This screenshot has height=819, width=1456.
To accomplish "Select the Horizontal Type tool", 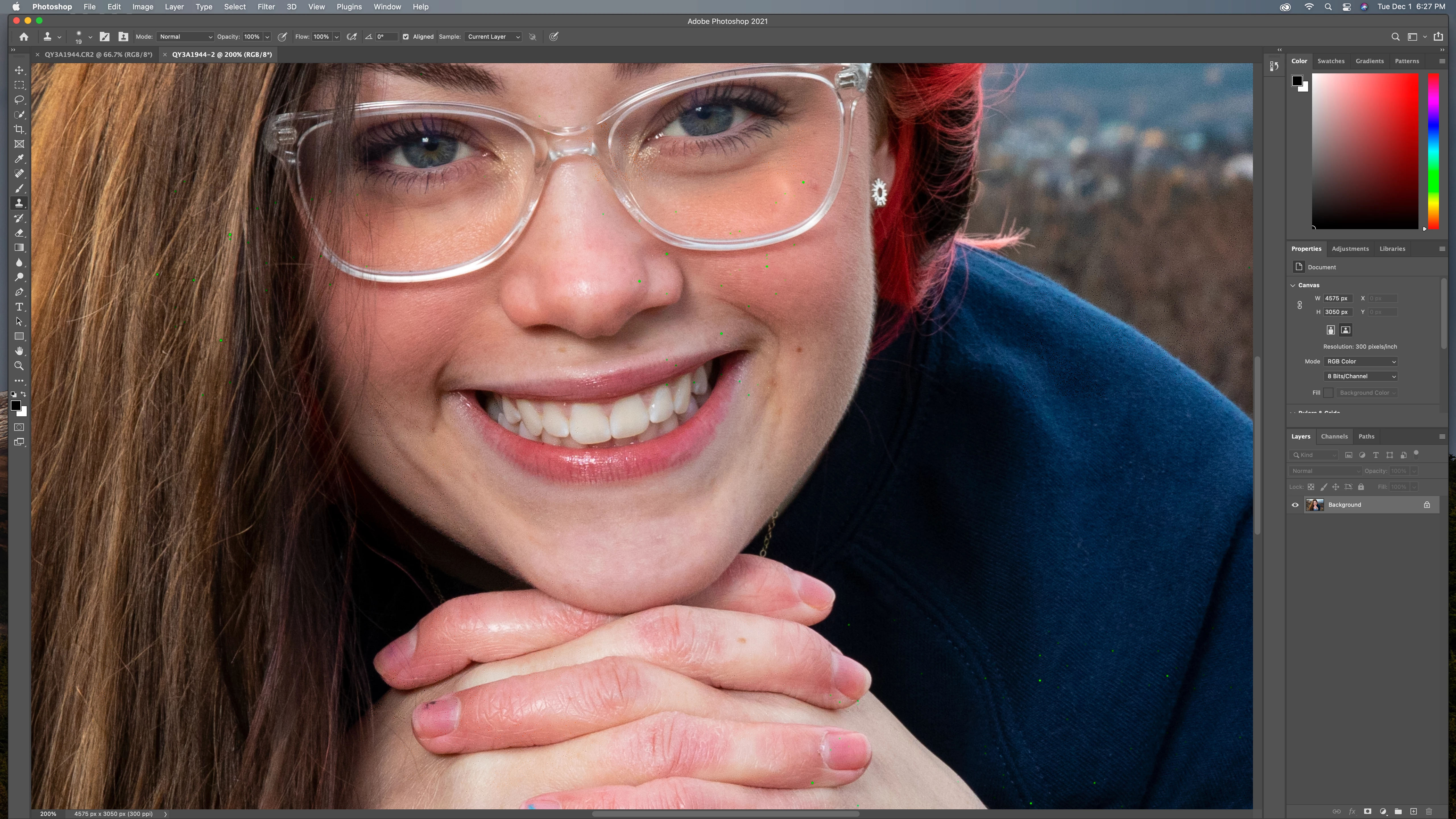I will (19, 307).
